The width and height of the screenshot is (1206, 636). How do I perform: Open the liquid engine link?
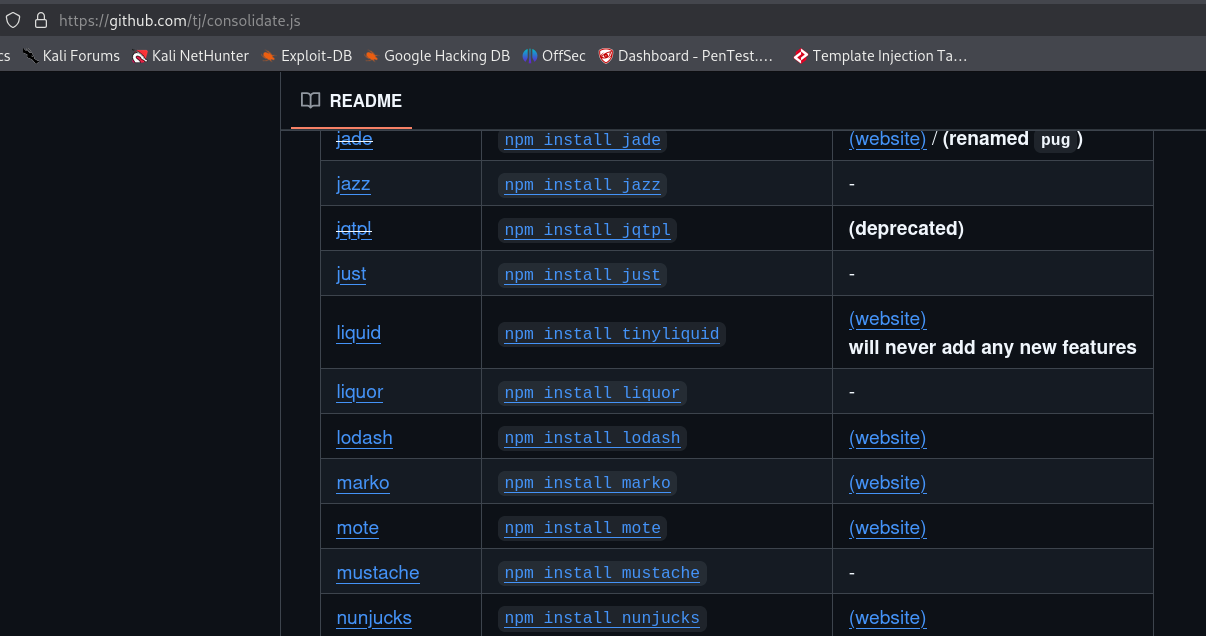coord(358,333)
